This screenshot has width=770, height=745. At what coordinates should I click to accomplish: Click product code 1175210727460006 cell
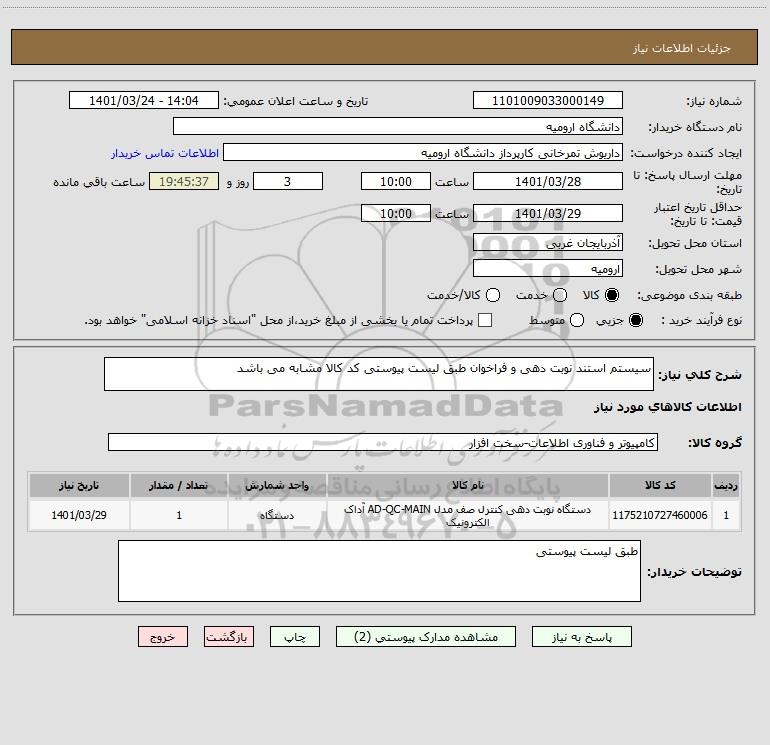click(x=660, y=515)
